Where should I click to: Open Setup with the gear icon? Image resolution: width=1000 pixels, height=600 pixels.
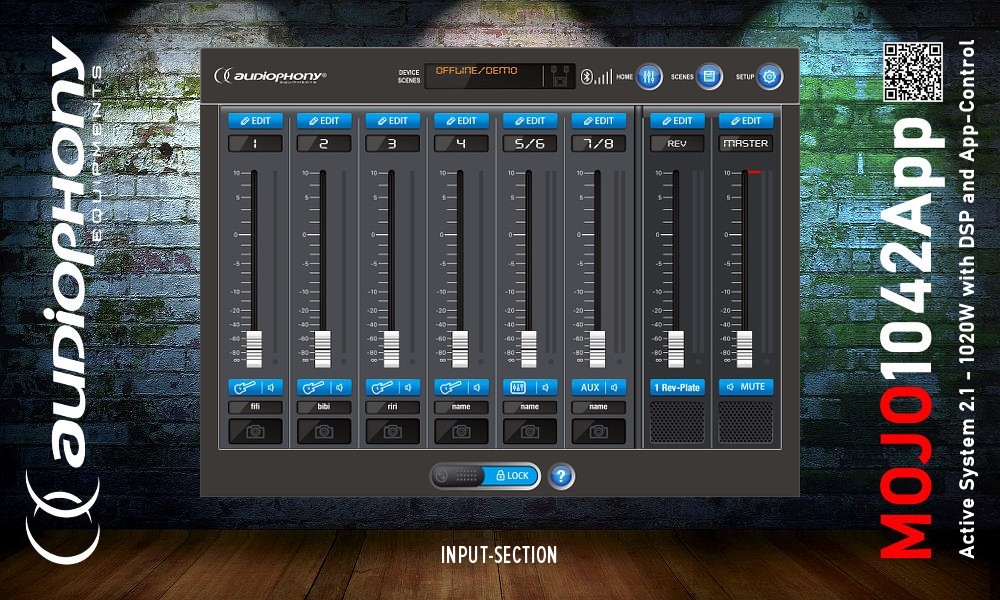769,77
